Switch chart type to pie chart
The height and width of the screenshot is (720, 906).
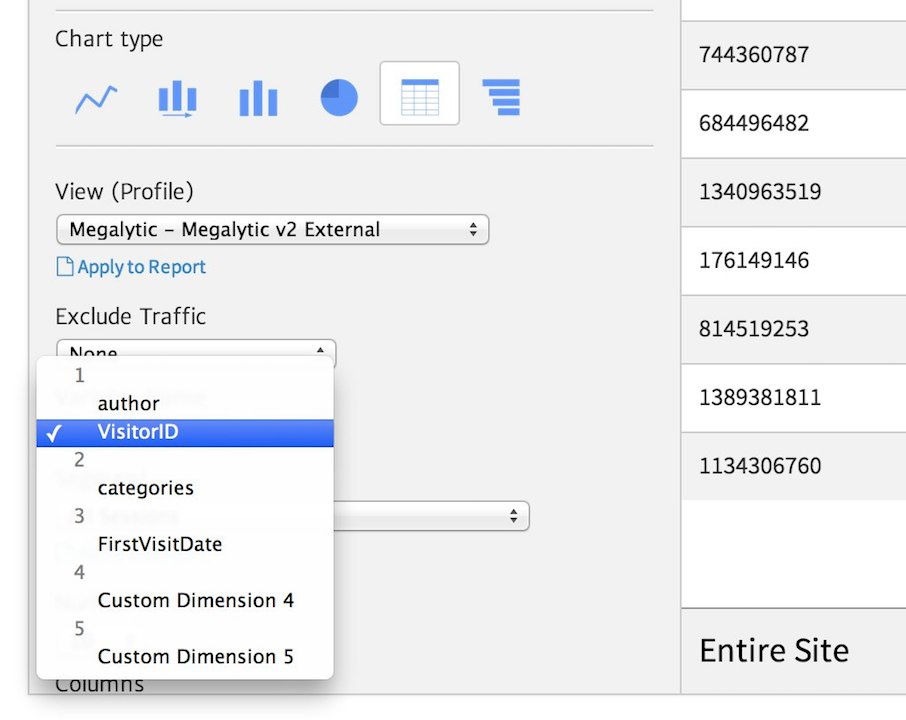[338, 97]
